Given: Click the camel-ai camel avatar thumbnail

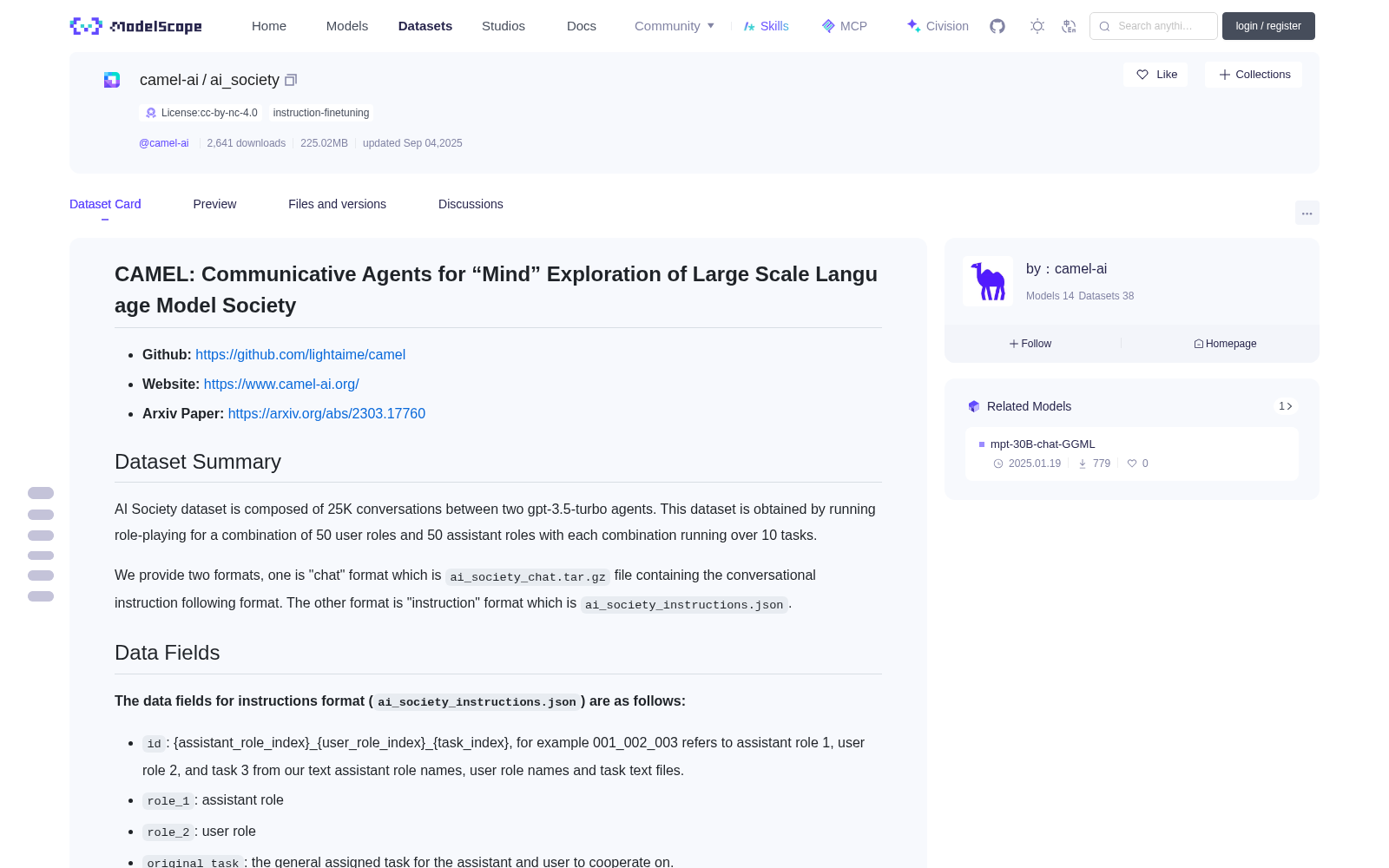Looking at the screenshot, I should point(988,281).
